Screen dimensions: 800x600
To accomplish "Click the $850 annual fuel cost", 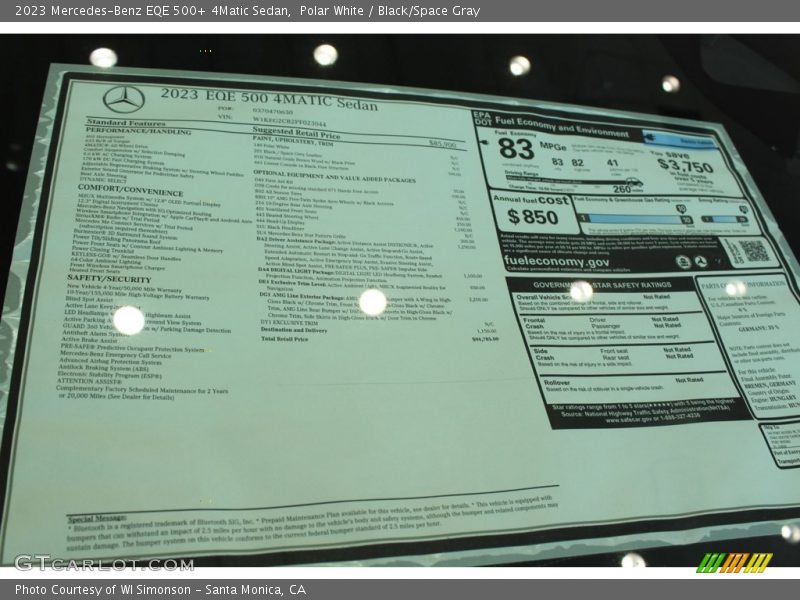I will coord(533,217).
